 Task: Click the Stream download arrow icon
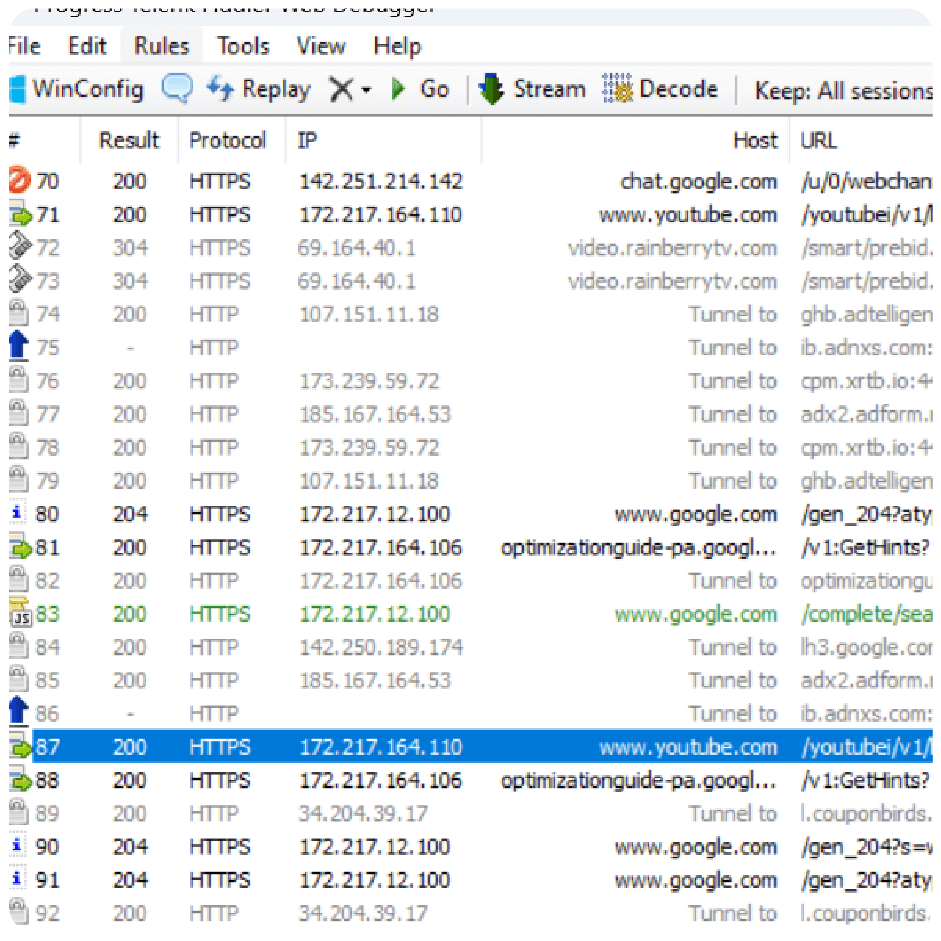tap(492, 90)
